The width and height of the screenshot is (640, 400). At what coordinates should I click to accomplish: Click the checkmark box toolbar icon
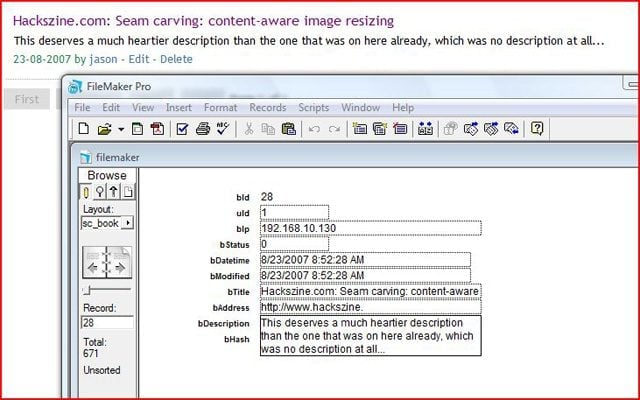182,129
